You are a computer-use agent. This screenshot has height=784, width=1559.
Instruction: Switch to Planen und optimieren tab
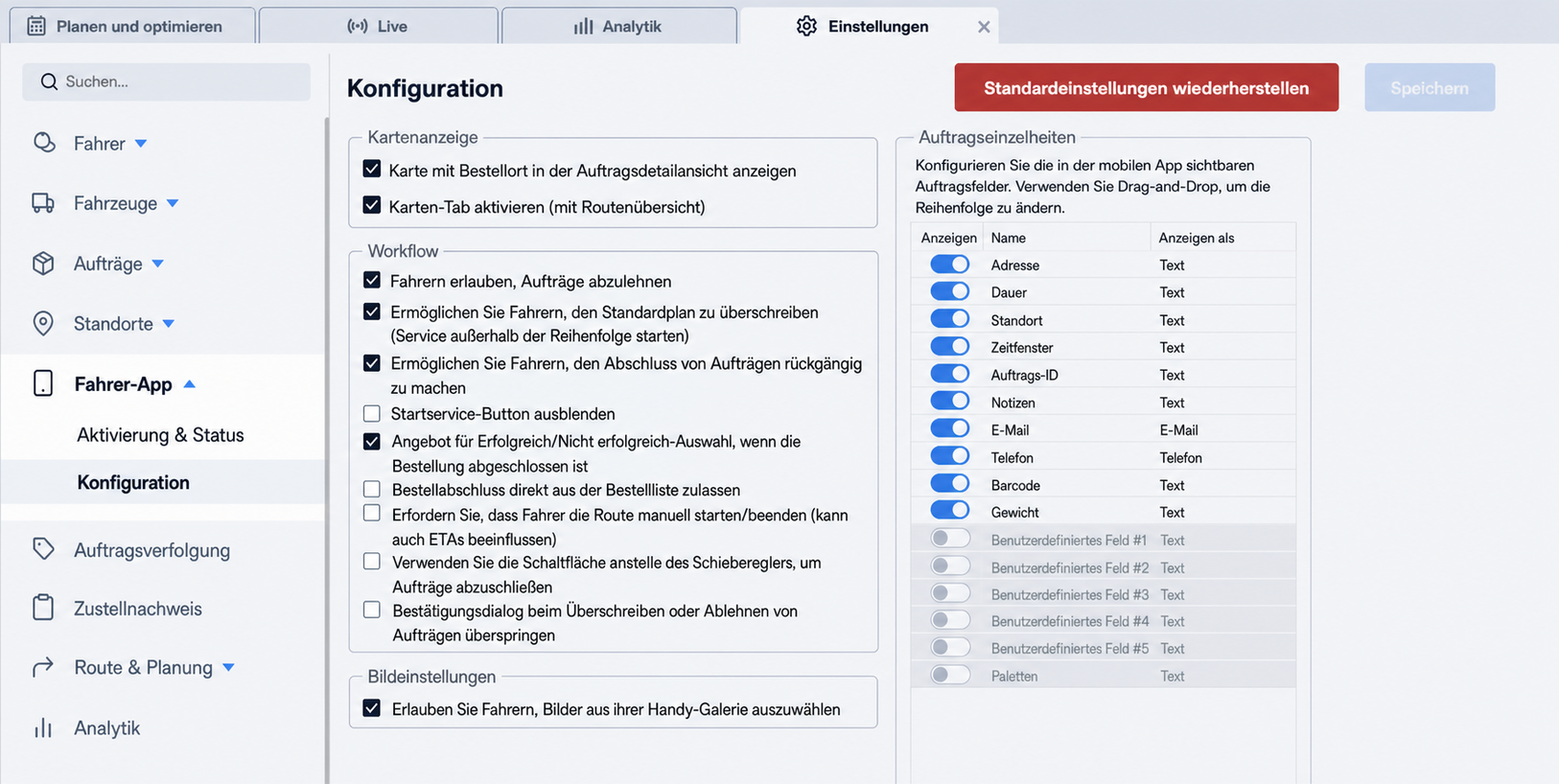click(132, 26)
